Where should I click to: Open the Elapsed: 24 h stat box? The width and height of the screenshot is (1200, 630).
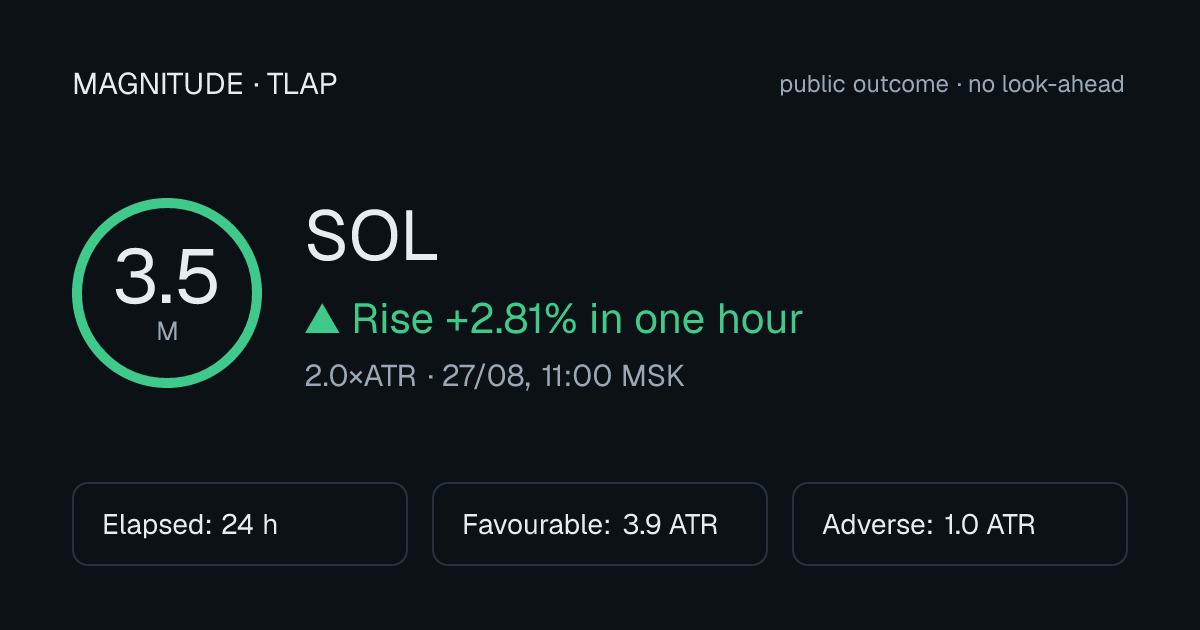(240, 524)
